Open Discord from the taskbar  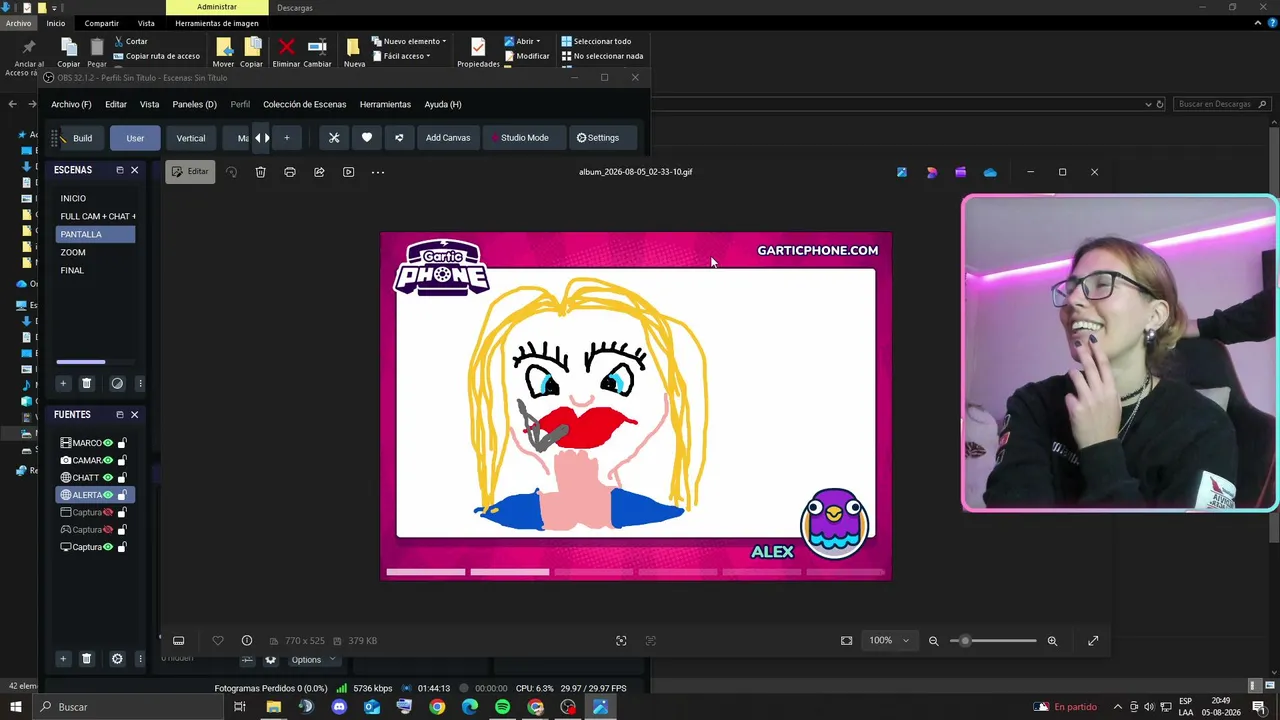[x=339, y=707]
